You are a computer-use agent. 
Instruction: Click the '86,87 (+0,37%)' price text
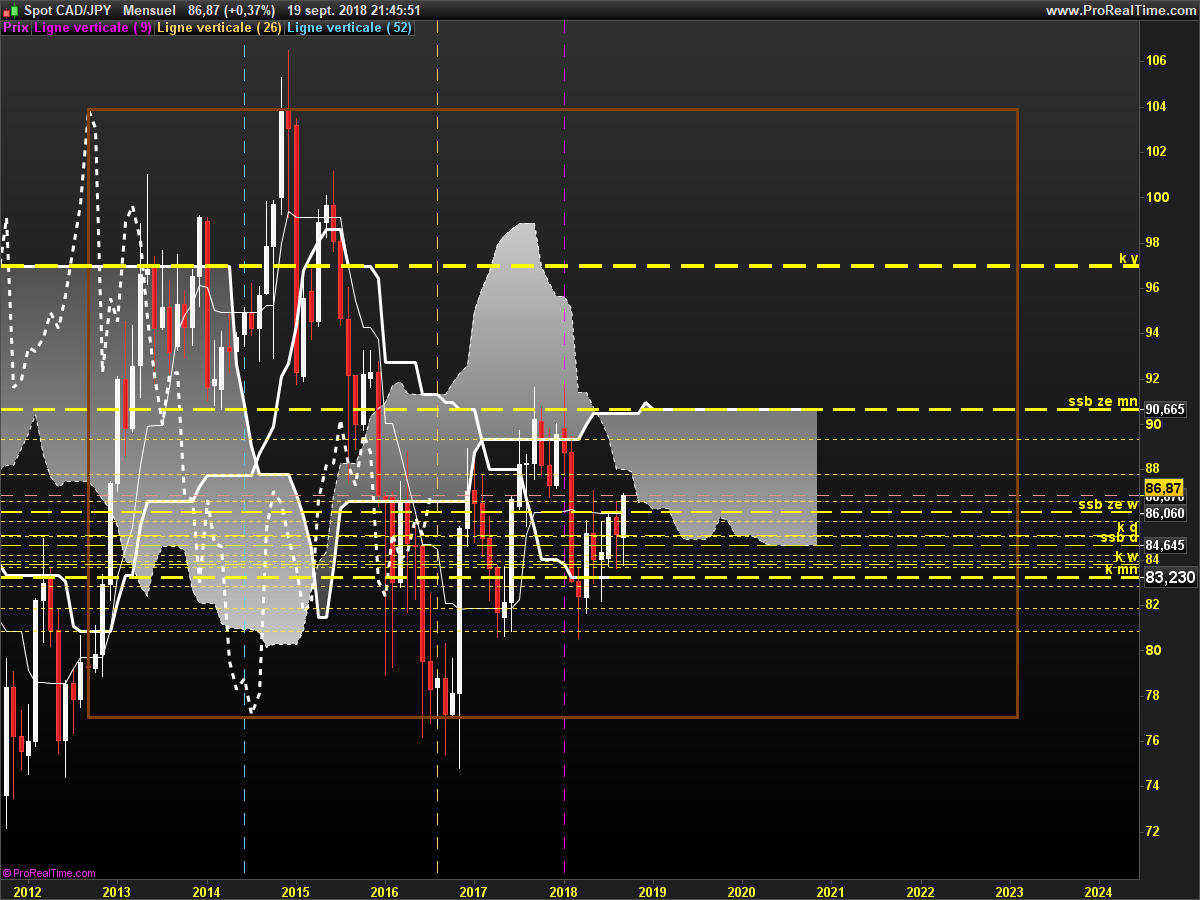coord(231,10)
